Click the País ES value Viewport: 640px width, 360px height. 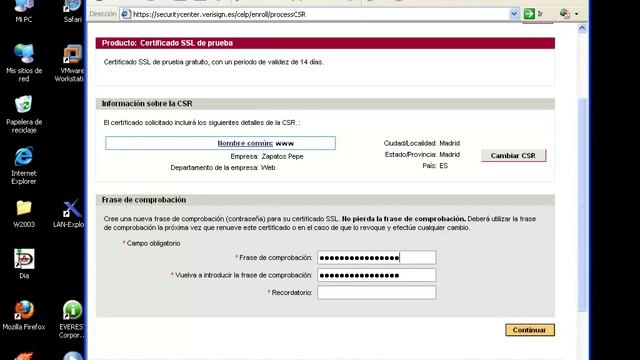(x=443, y=166)
